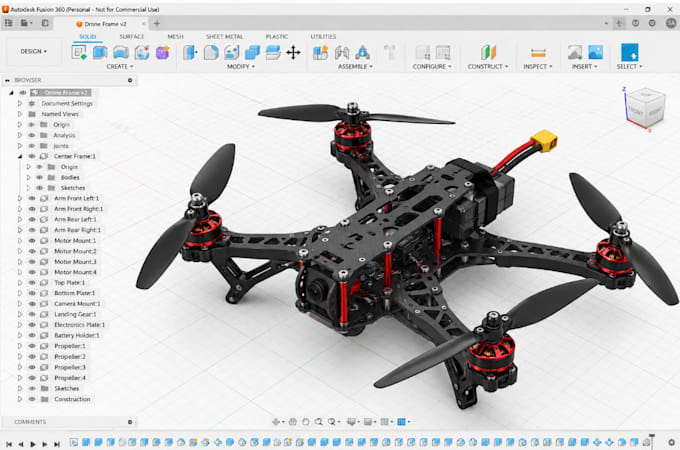Switch to the Mesh tab

pos(175,36)
